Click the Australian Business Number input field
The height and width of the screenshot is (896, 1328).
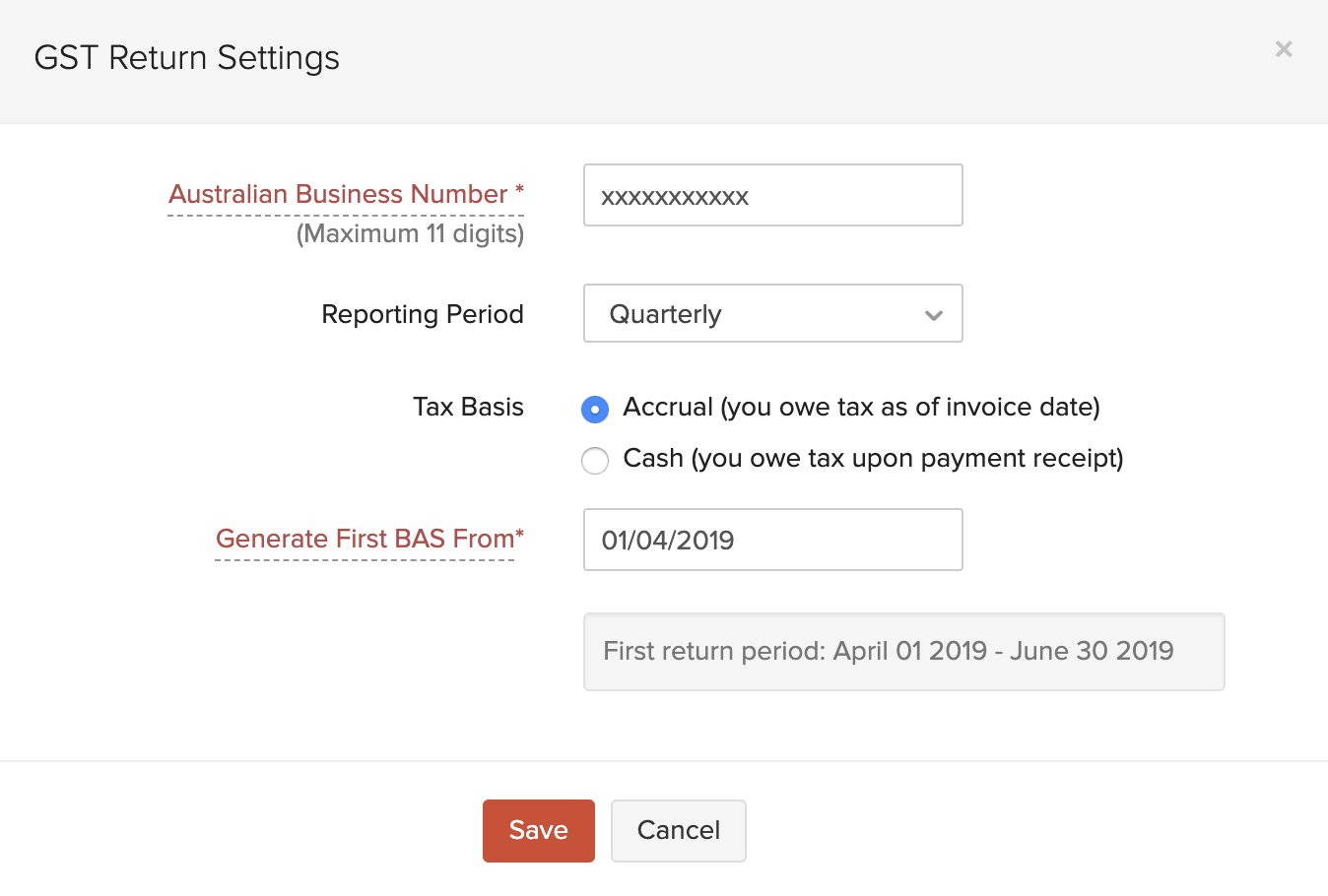(x=772, y=195)
